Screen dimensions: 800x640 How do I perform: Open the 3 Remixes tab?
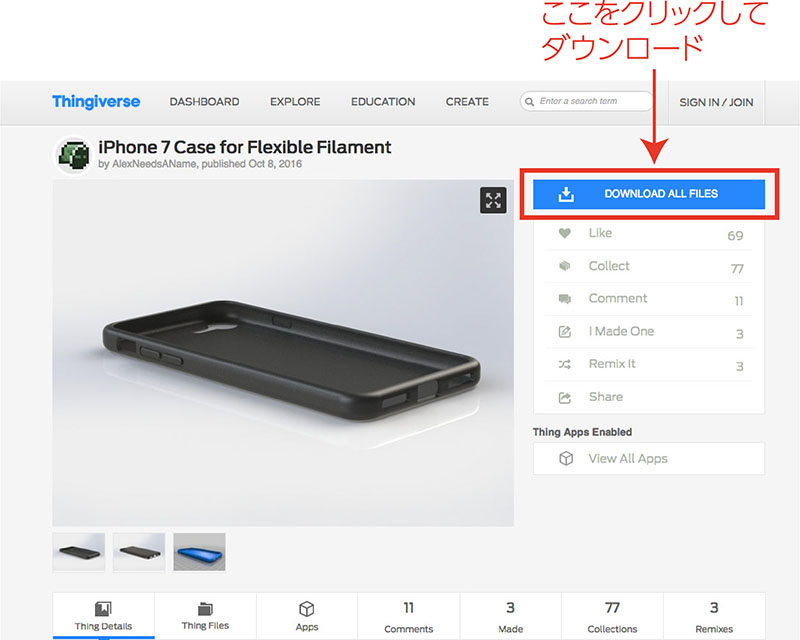point(714,616)
